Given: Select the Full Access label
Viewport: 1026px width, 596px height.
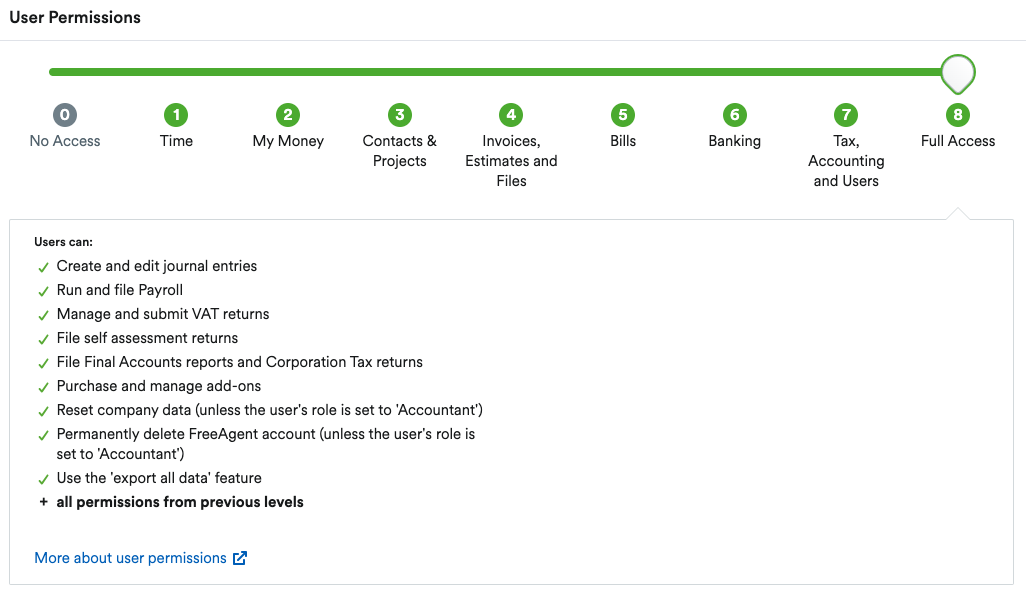Looking at the screenshot, I should point(958,141).
